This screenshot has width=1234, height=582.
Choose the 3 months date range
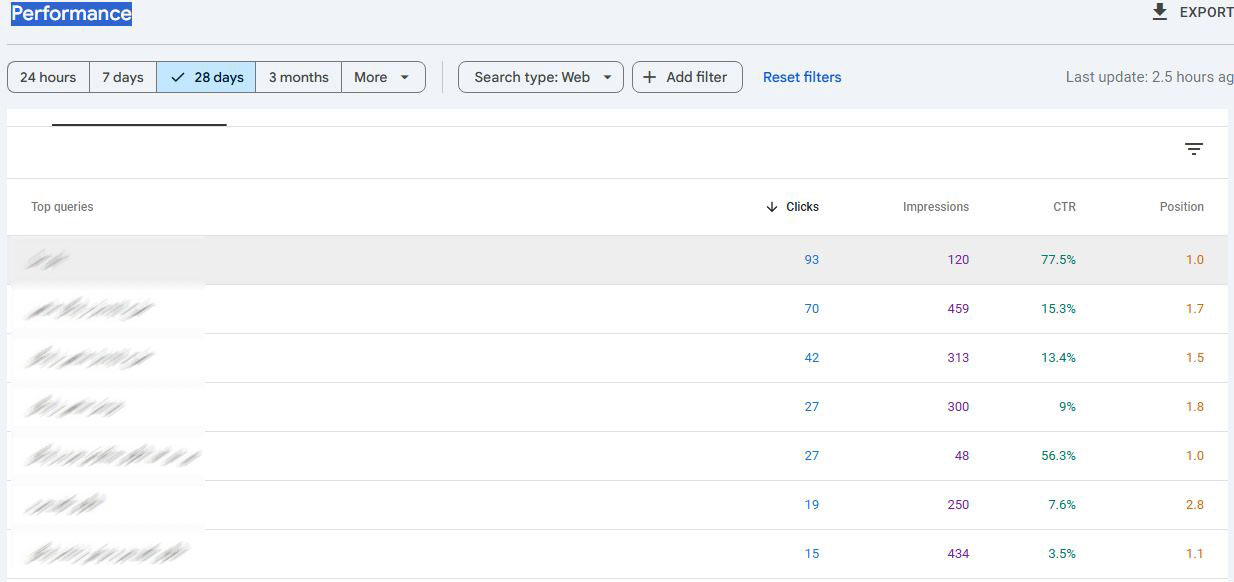298,77
